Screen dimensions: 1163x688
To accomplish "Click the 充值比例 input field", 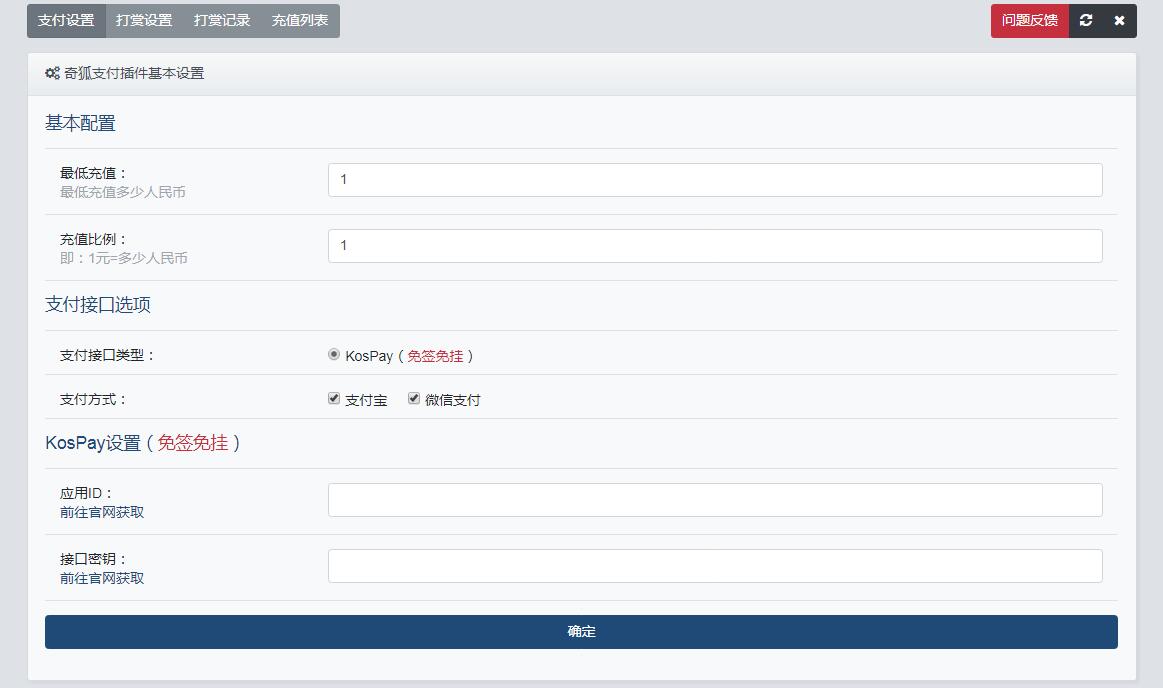I will 715,245.
